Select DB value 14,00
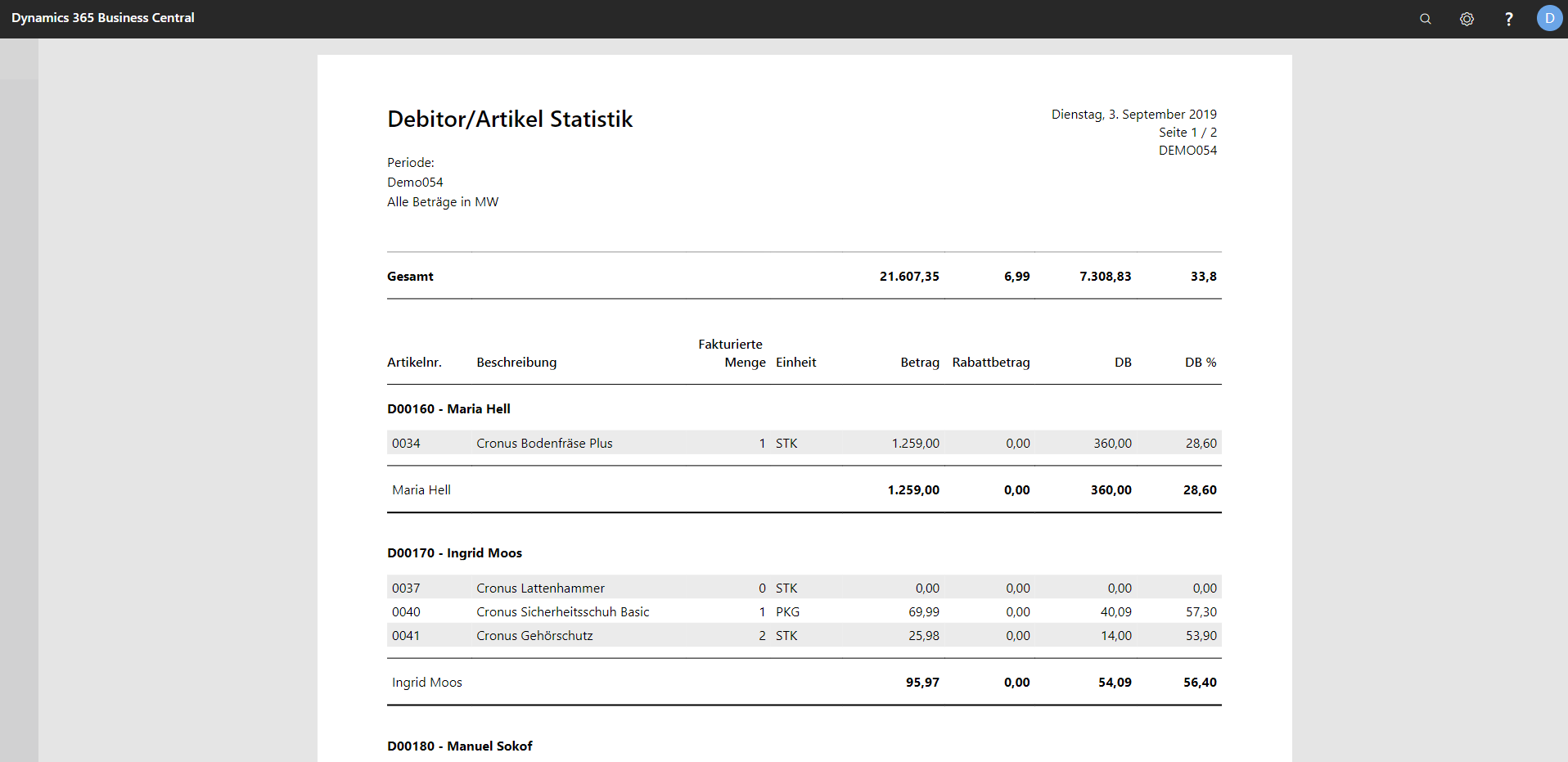 point(1116,636)
